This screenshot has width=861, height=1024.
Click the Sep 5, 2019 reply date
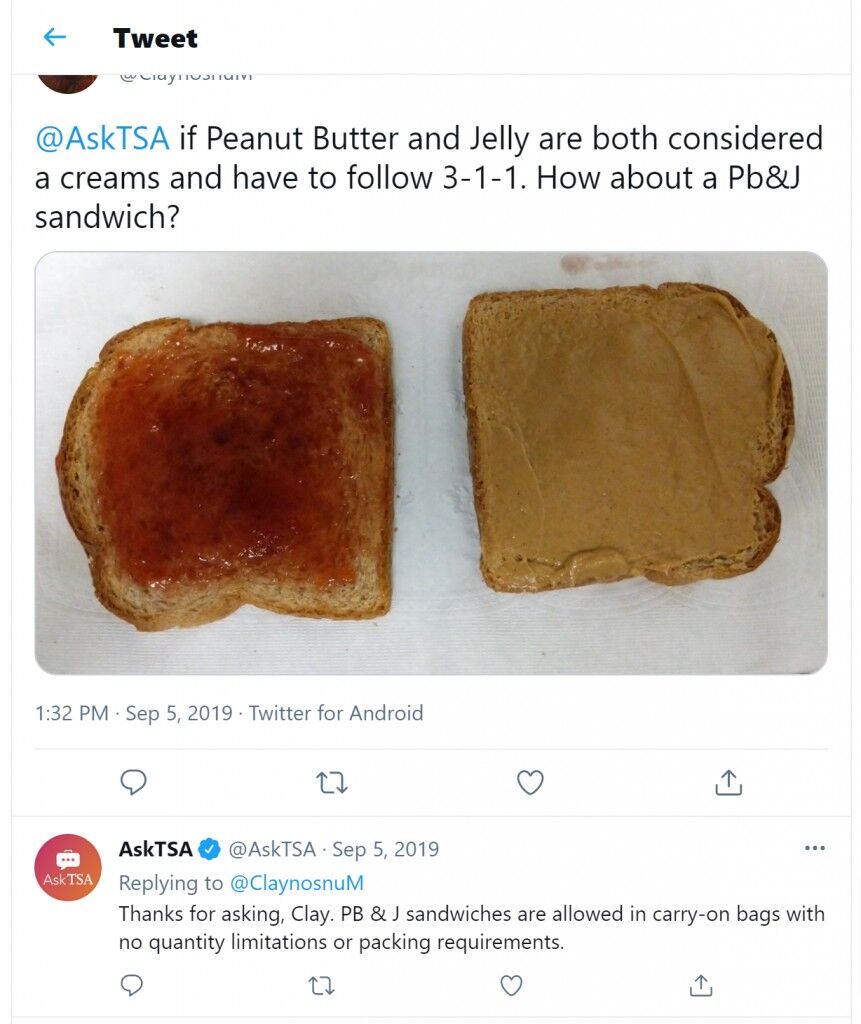click(x=385, y=849)
